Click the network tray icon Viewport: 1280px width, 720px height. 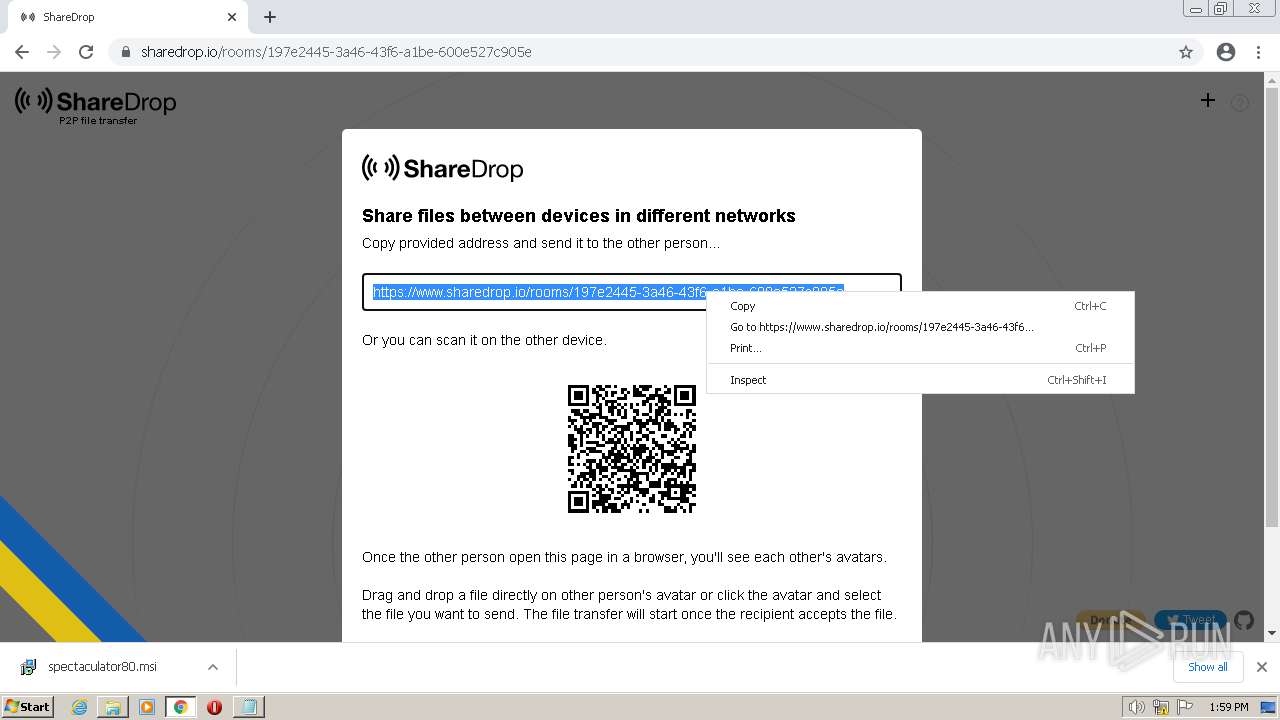point(1160,707)
